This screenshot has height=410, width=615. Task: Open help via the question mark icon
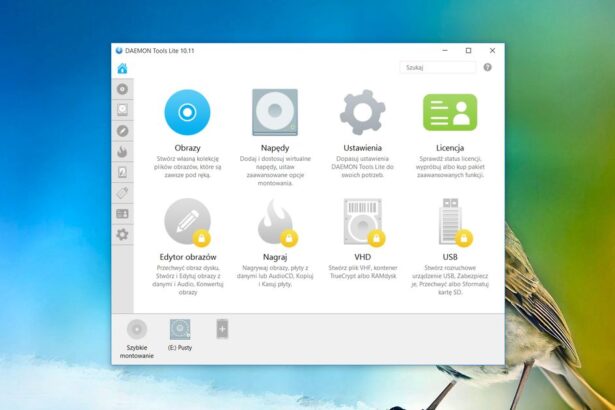488,67
